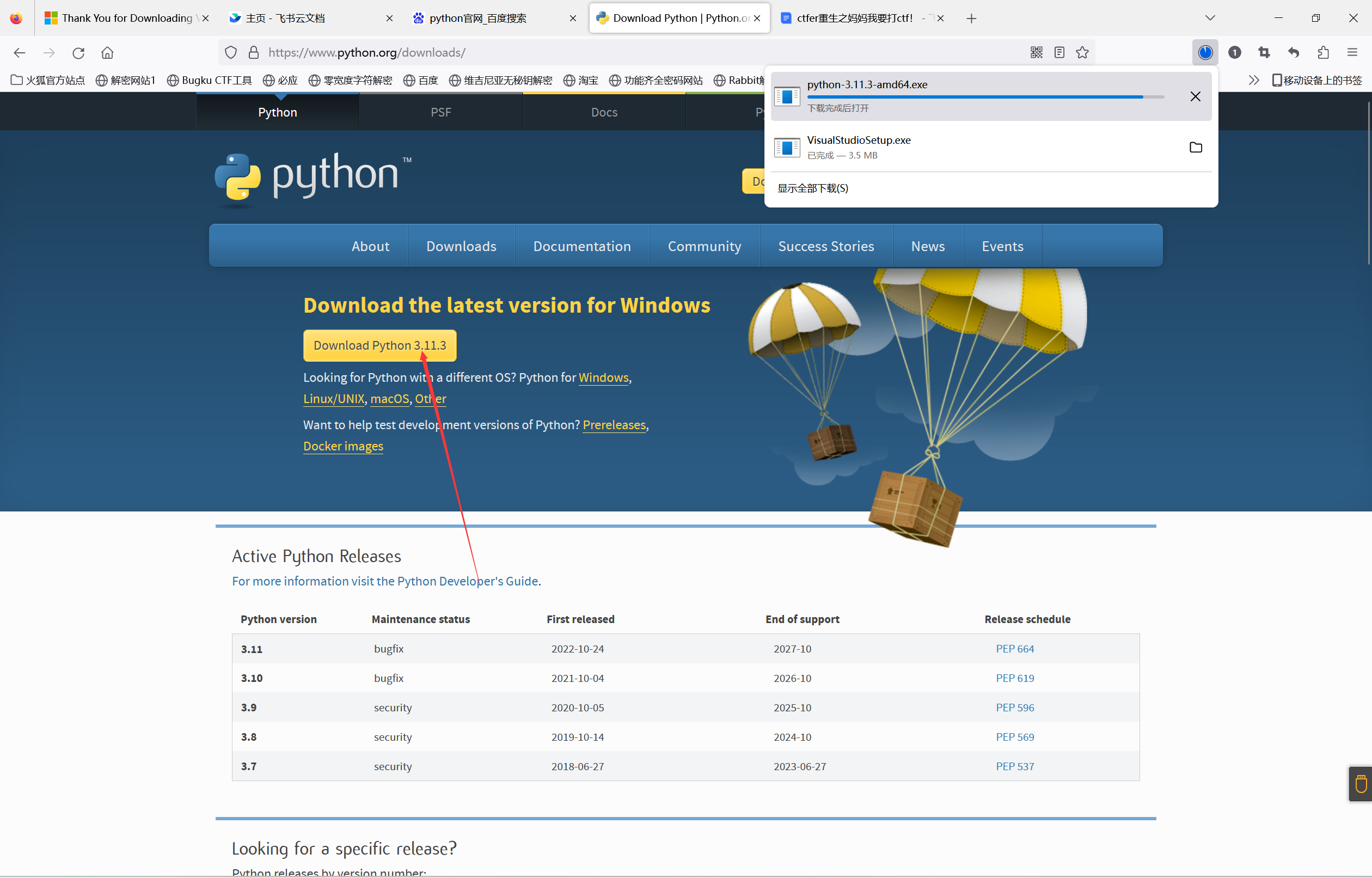Open the Downloads menu
Viewport: 1372px width, 878px height.
pyautogui.click(x=461, y=246)
